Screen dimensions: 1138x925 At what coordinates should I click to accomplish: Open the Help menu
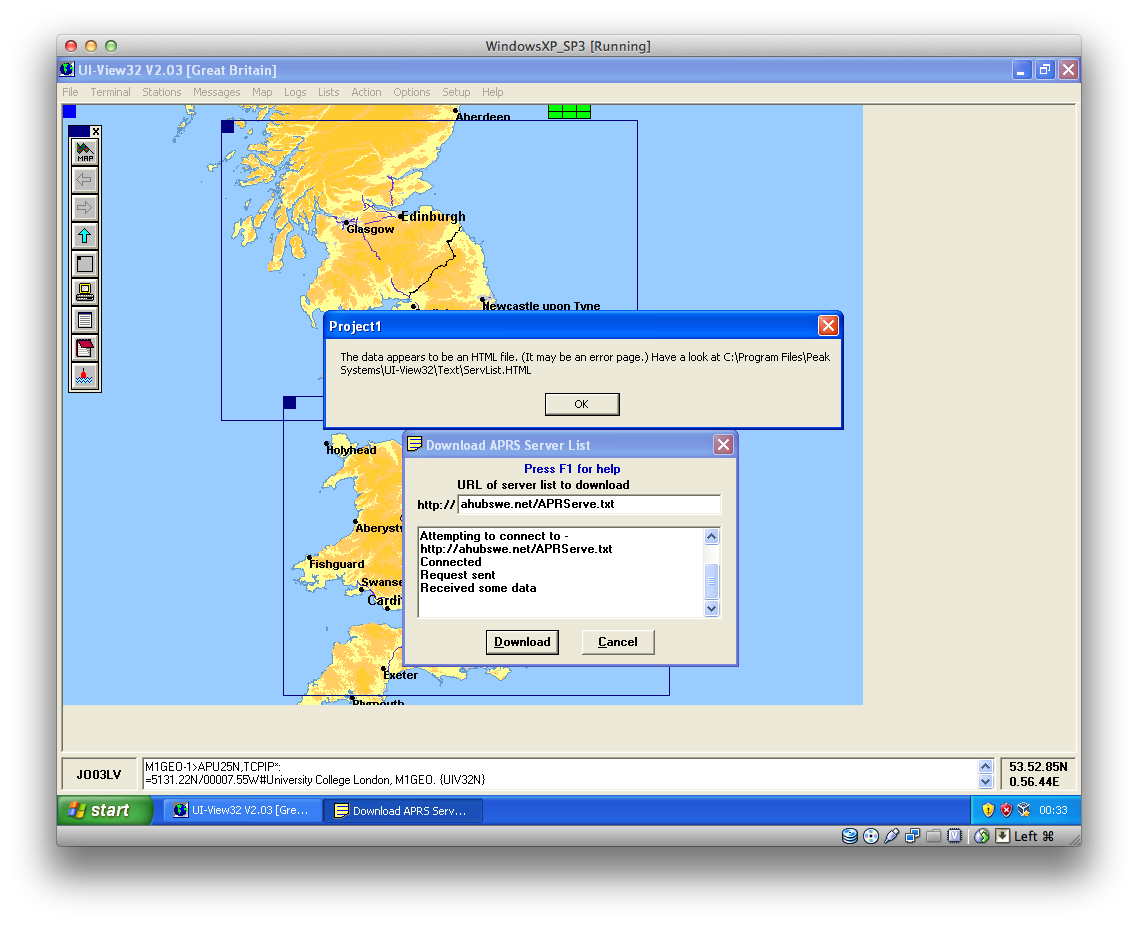click(x=493, y=92)
